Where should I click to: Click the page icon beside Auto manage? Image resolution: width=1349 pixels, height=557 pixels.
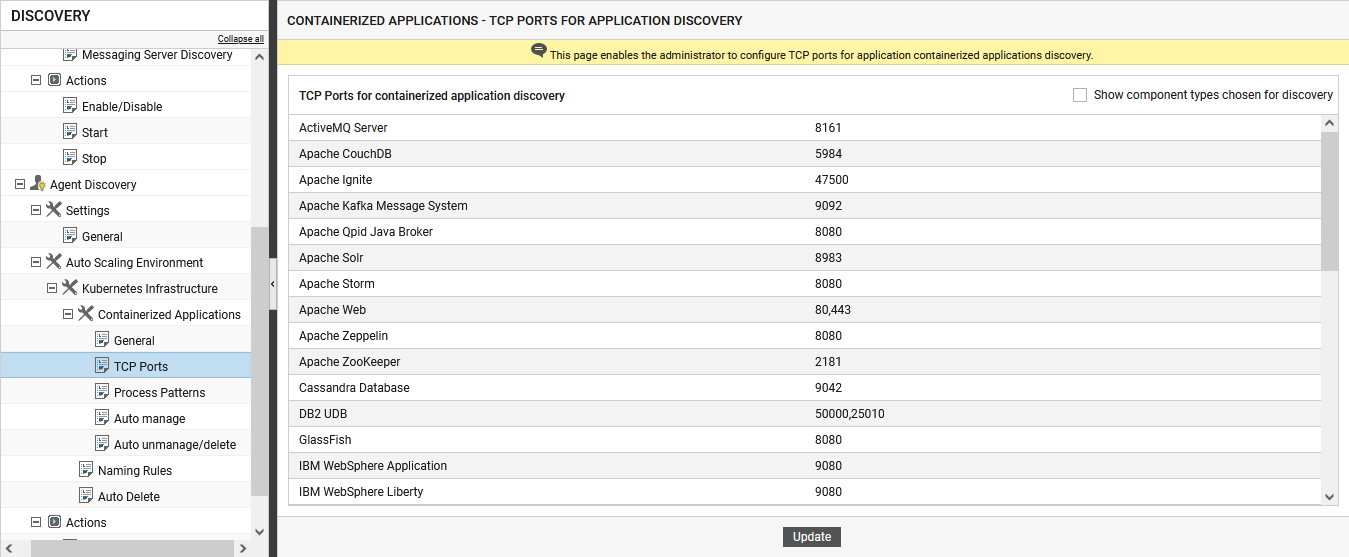coord(102,418)
